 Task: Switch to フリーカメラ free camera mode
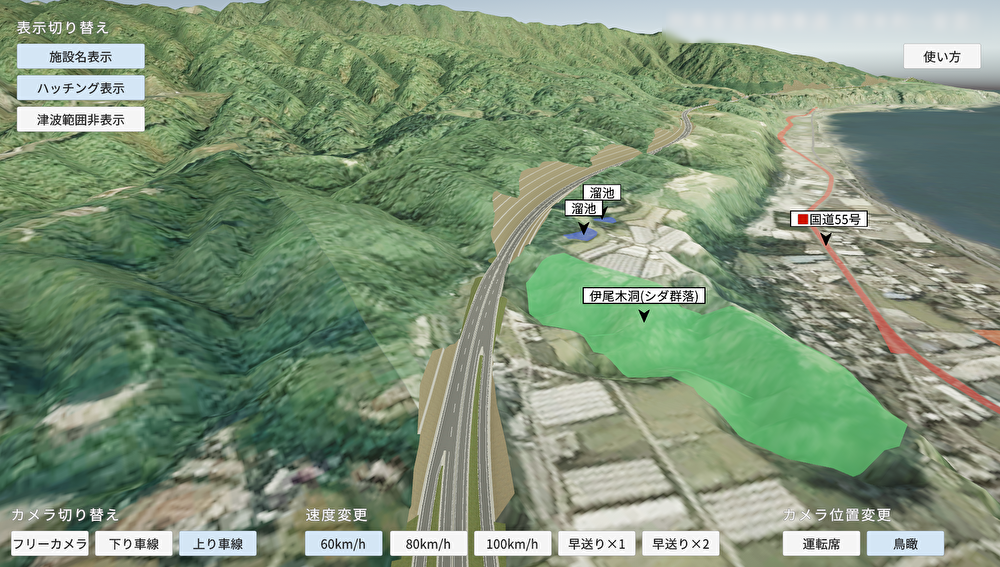50,543
